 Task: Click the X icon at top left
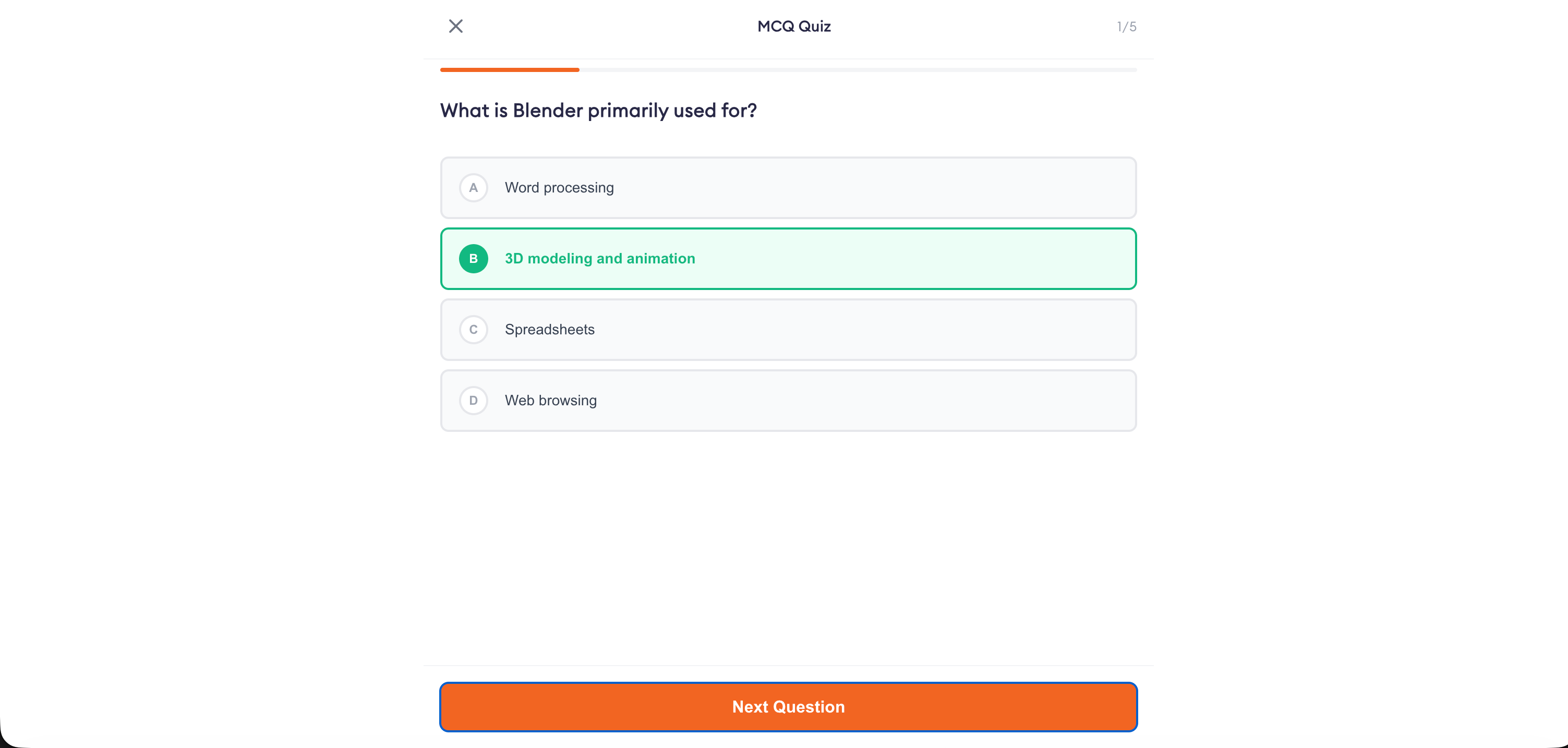click(456, 26)
